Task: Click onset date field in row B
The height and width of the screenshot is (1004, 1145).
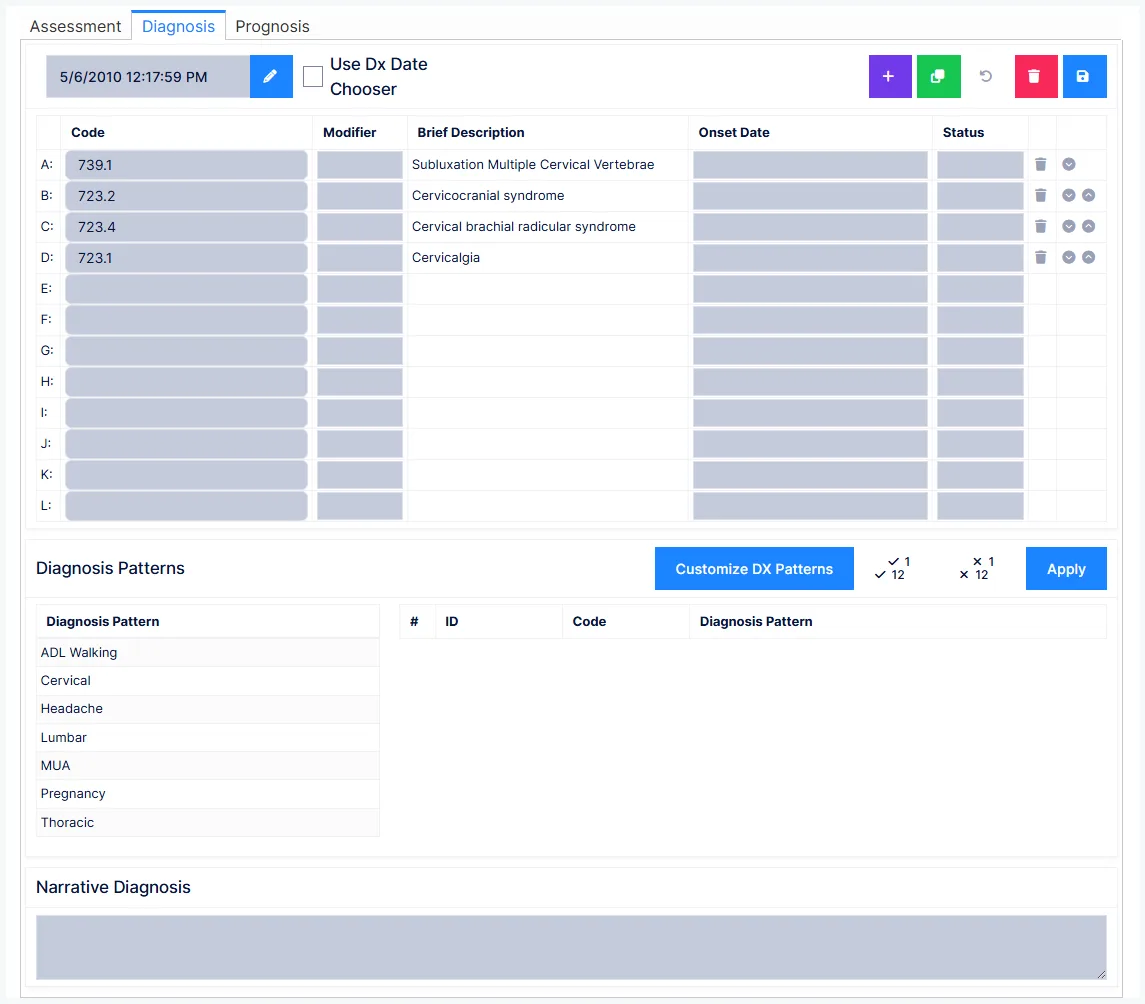Action: pyautogui.click(x=810, y=196)
